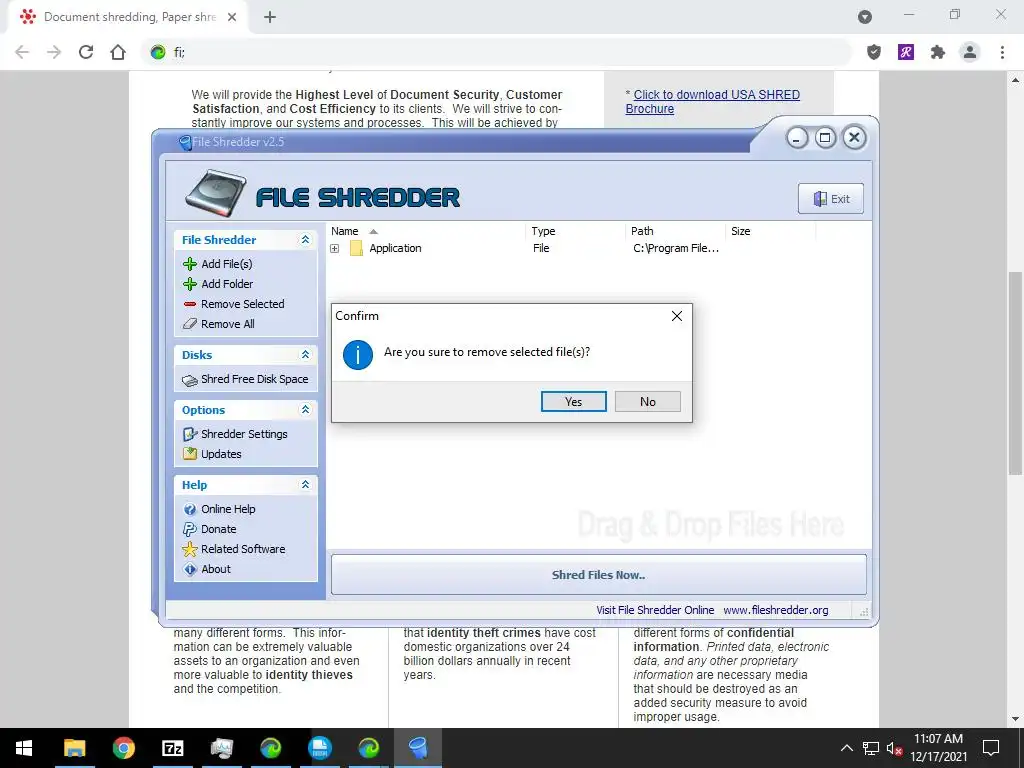
Task: Open the Chrome tab search dropdown
Action: tap(865, 17)
